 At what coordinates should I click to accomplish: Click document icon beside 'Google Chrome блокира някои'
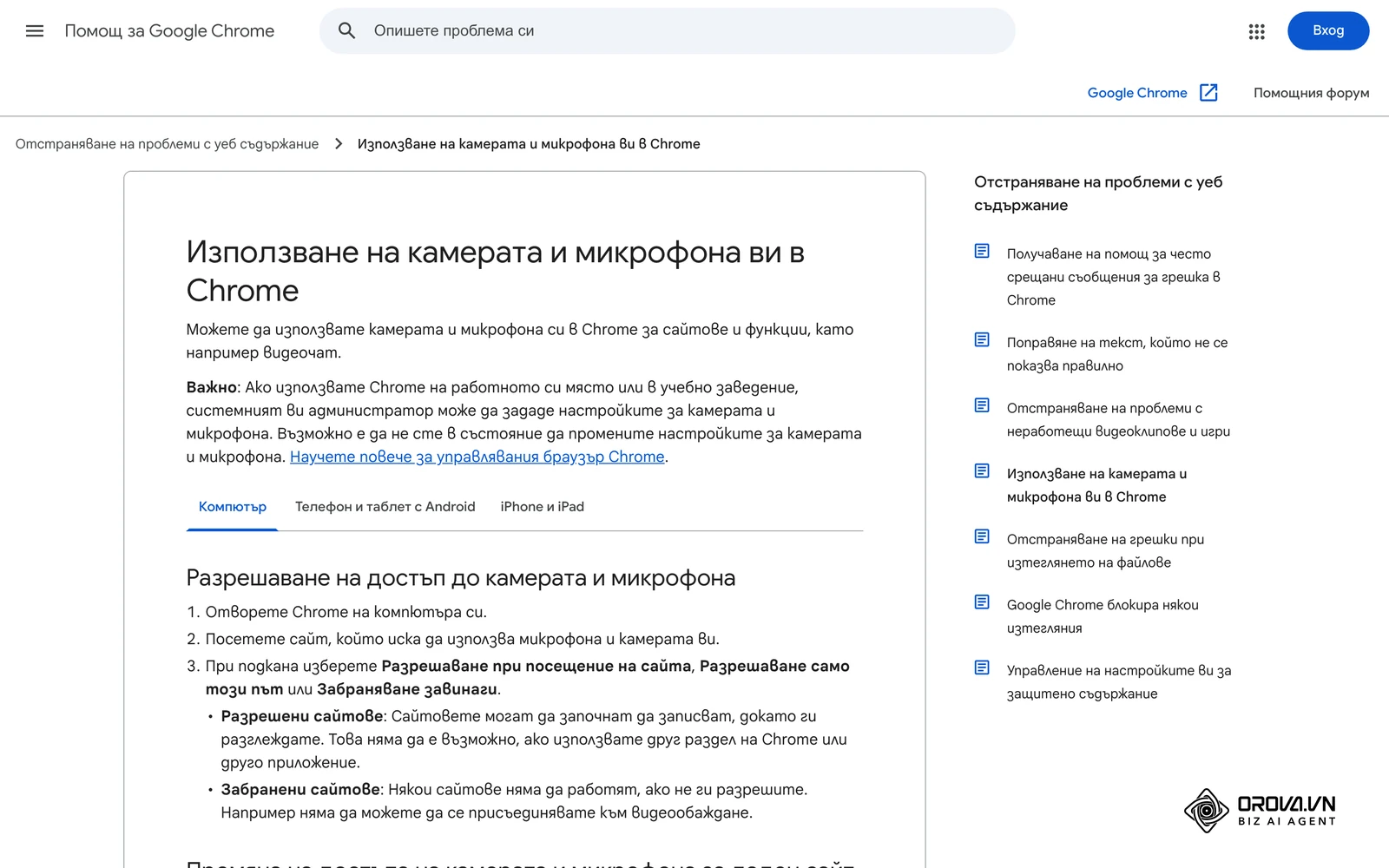click(x=982, y=602)
